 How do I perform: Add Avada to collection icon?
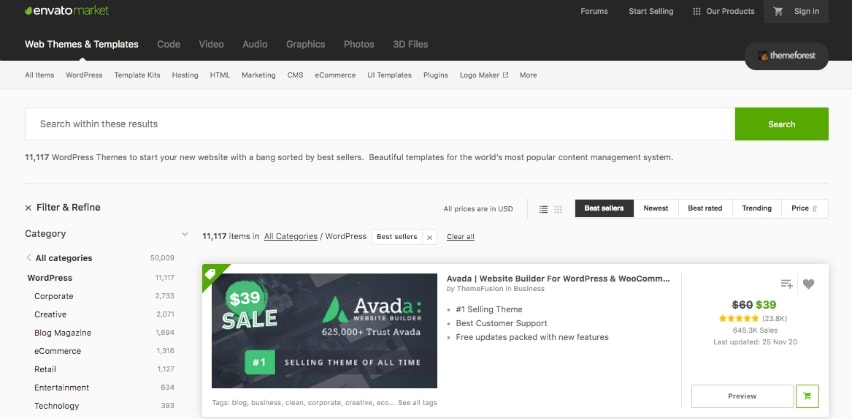(786, 284)
